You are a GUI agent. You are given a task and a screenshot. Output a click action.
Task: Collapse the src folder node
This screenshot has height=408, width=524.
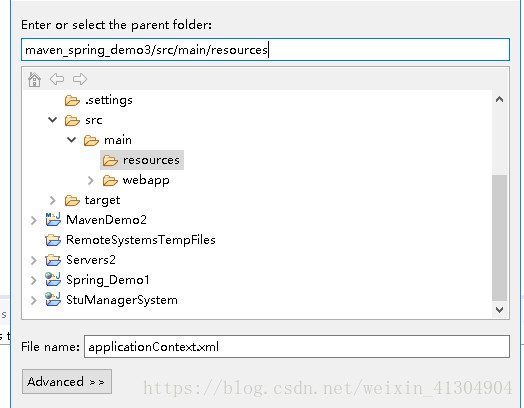[52, 120]
